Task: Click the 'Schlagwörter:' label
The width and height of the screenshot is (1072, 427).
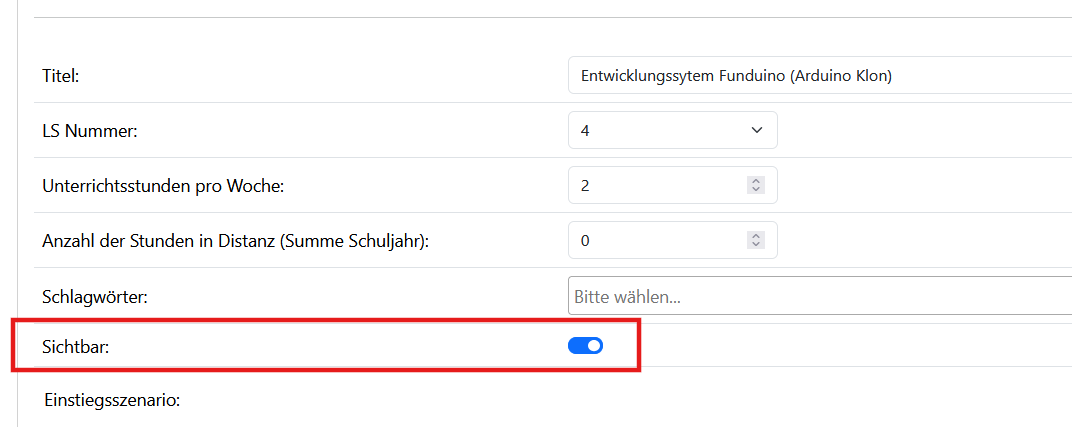Action: pos(94,297)
